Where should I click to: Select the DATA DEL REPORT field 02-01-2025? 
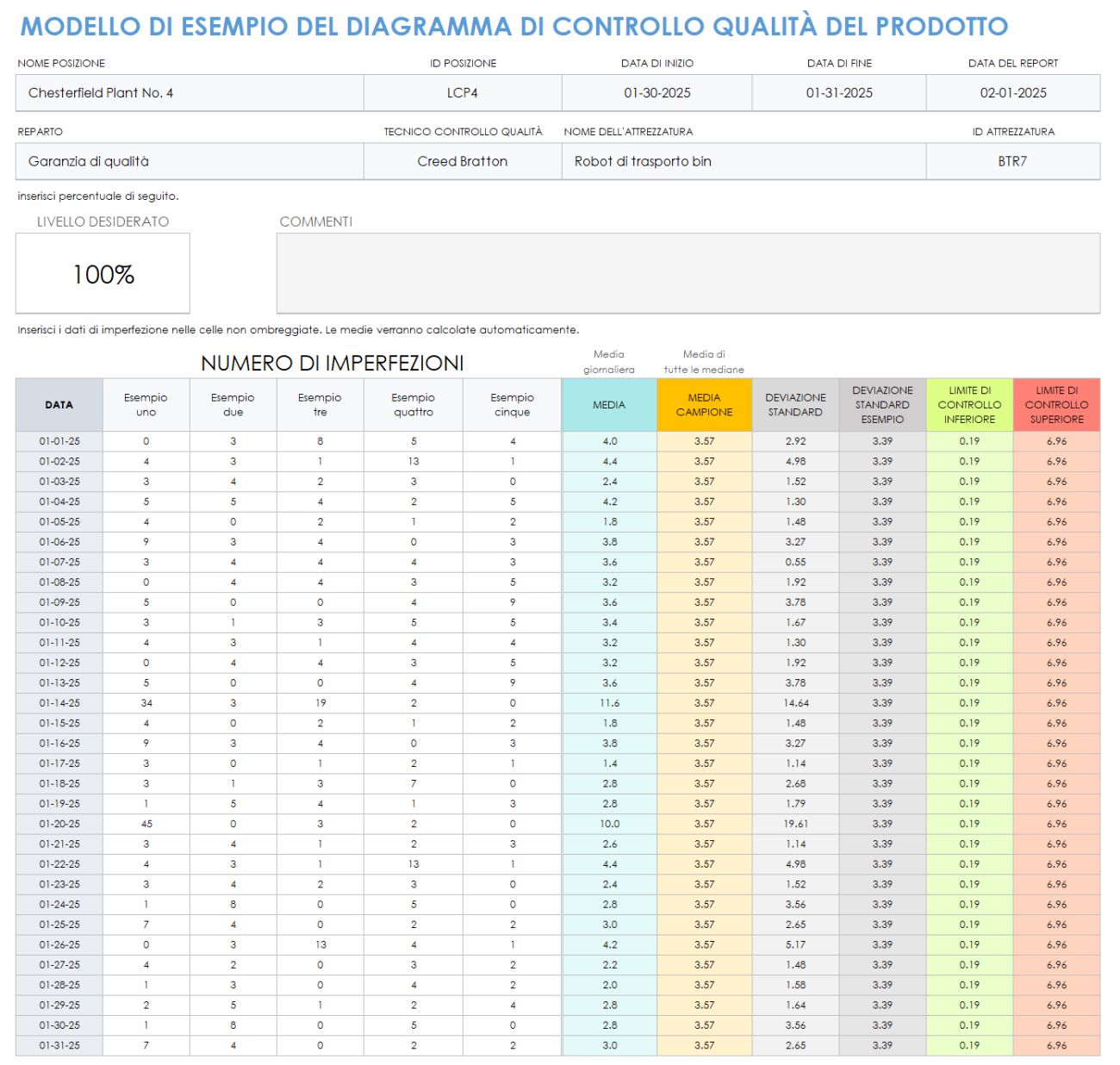pyautogui.click(x=1013, y=92)
